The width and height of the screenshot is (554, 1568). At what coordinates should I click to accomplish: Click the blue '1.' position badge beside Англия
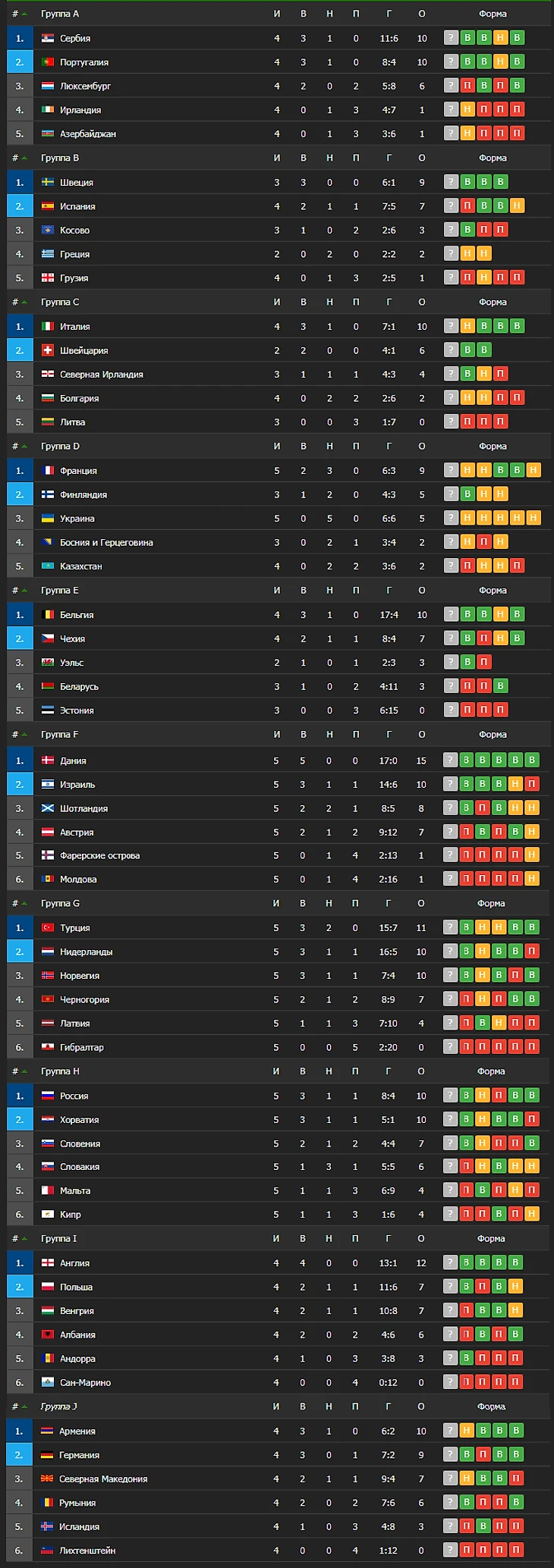coord(20,1263)
